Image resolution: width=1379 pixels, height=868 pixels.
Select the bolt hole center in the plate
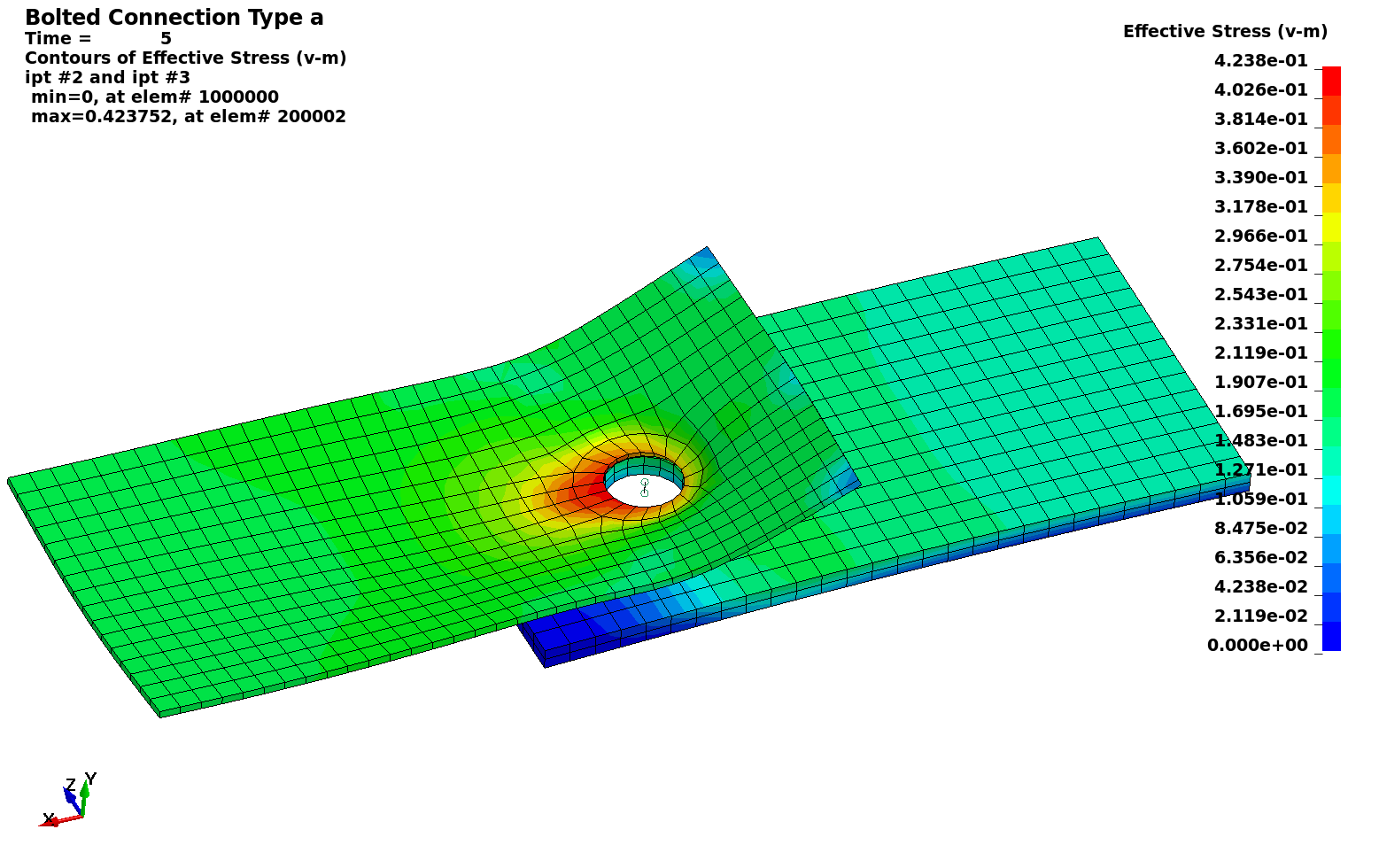[645, 488]
